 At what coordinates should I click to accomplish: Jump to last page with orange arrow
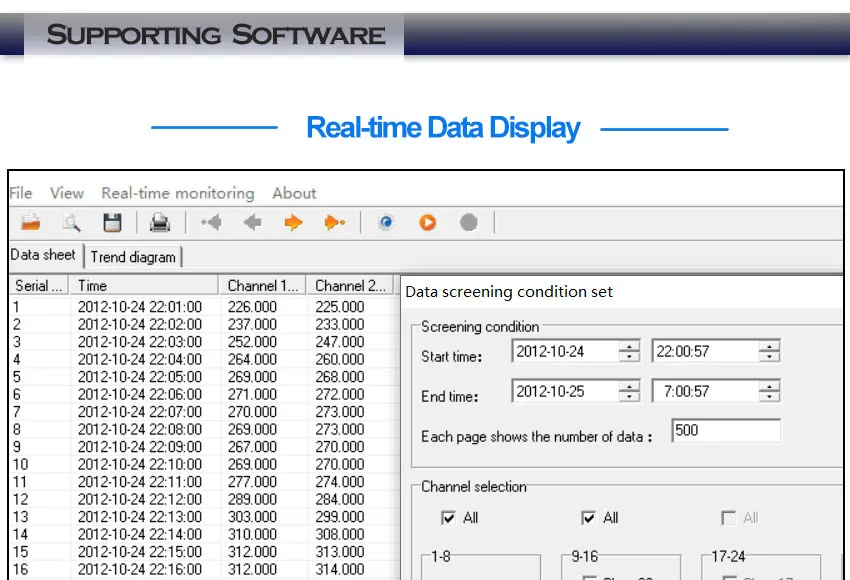click(x=335, y=223)
